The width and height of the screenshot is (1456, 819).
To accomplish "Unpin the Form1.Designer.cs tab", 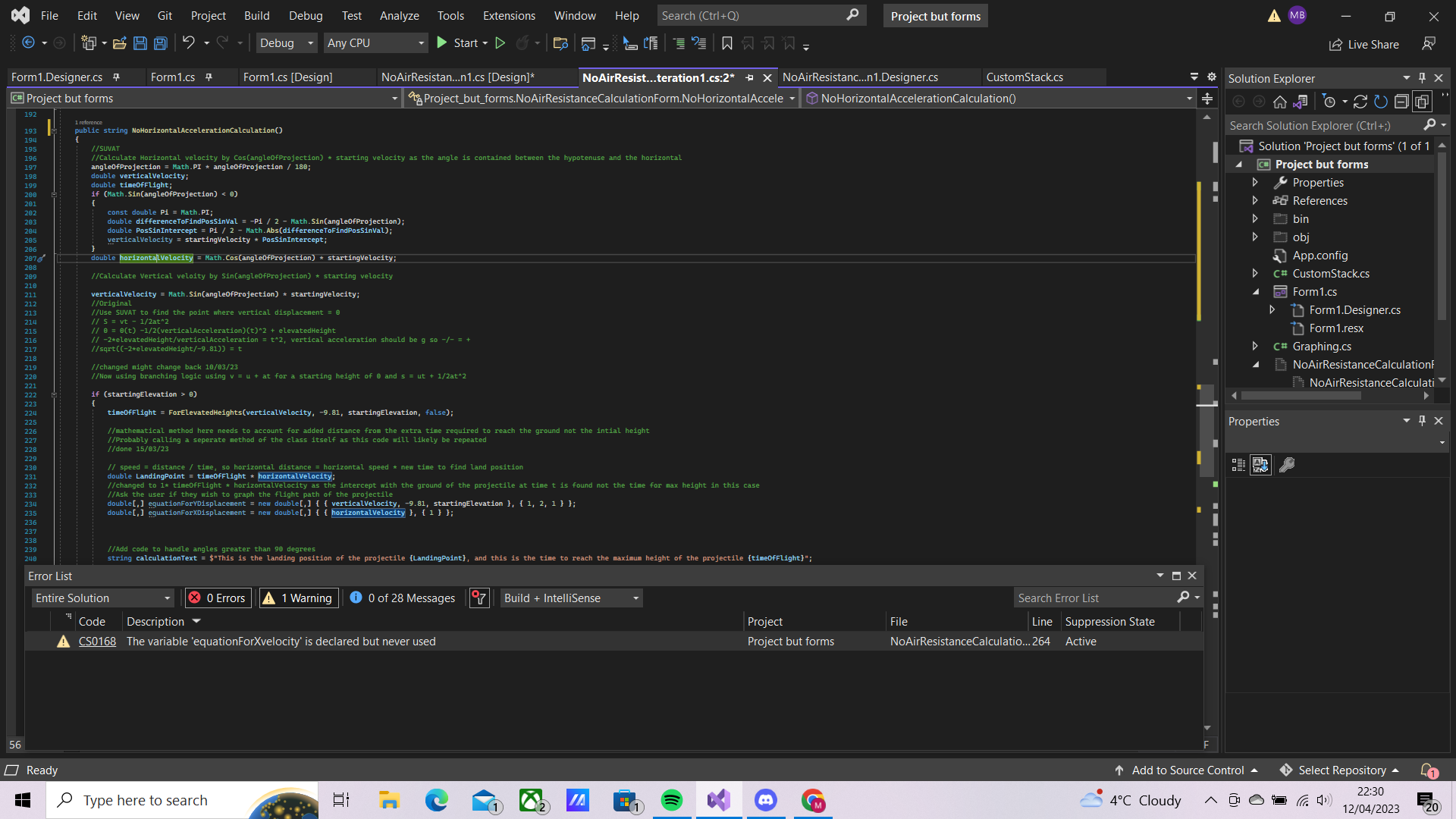I will (x=116, y=77).
